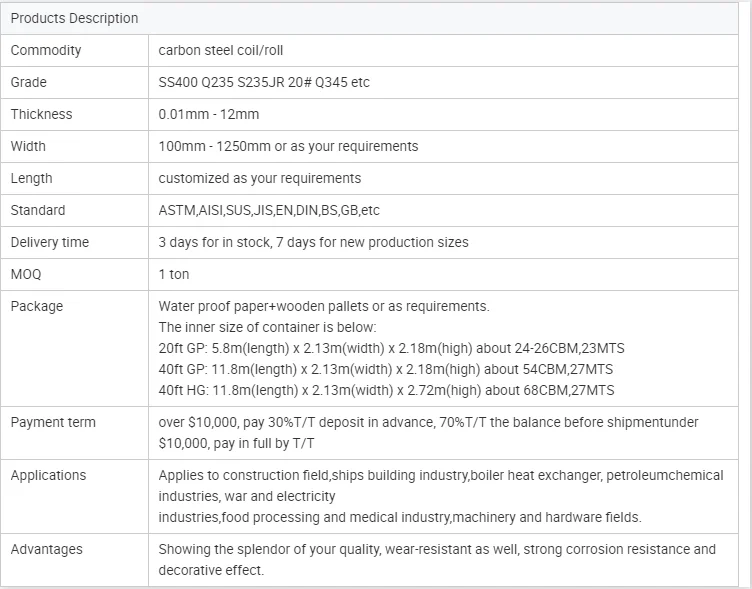Select the Delivery time row label

click(50, 243)
